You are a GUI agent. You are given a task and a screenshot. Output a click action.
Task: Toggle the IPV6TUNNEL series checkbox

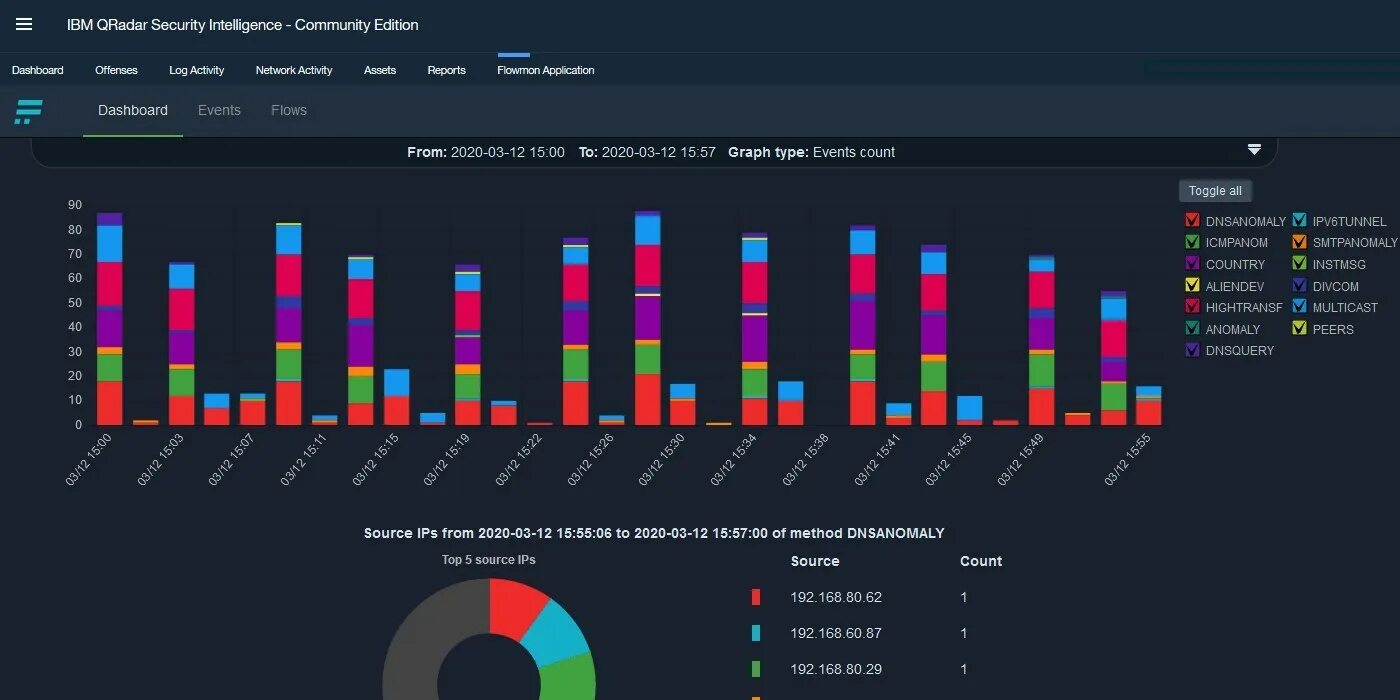1299,221
